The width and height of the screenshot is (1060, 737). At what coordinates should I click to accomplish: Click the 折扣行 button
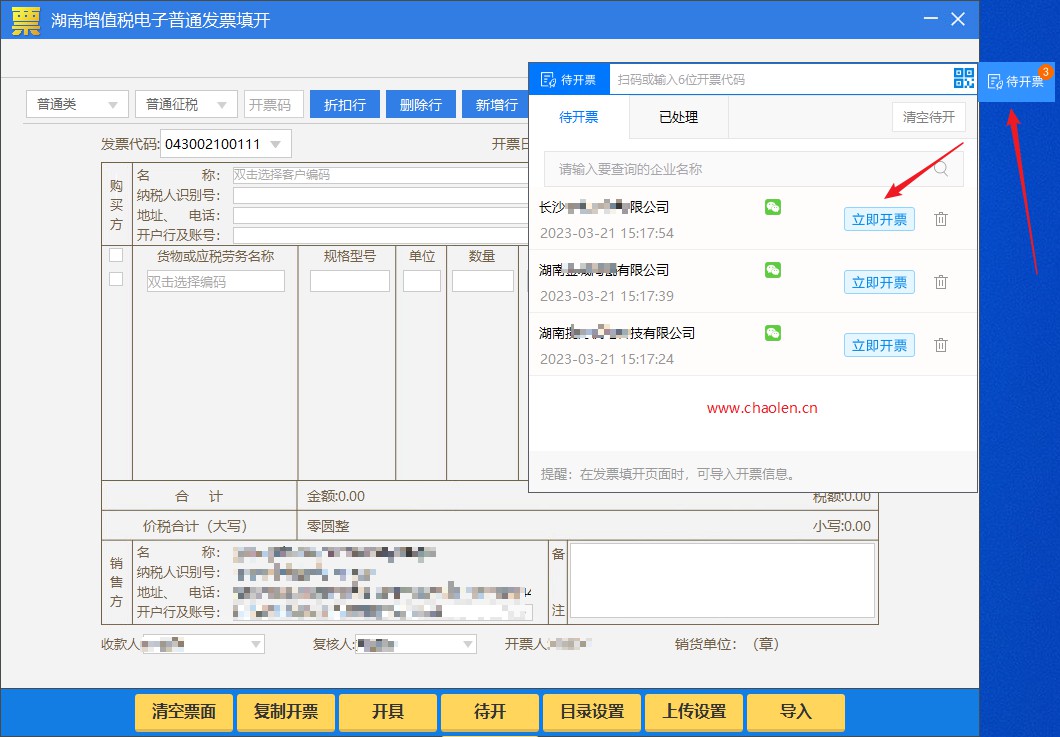coord(345,104)
